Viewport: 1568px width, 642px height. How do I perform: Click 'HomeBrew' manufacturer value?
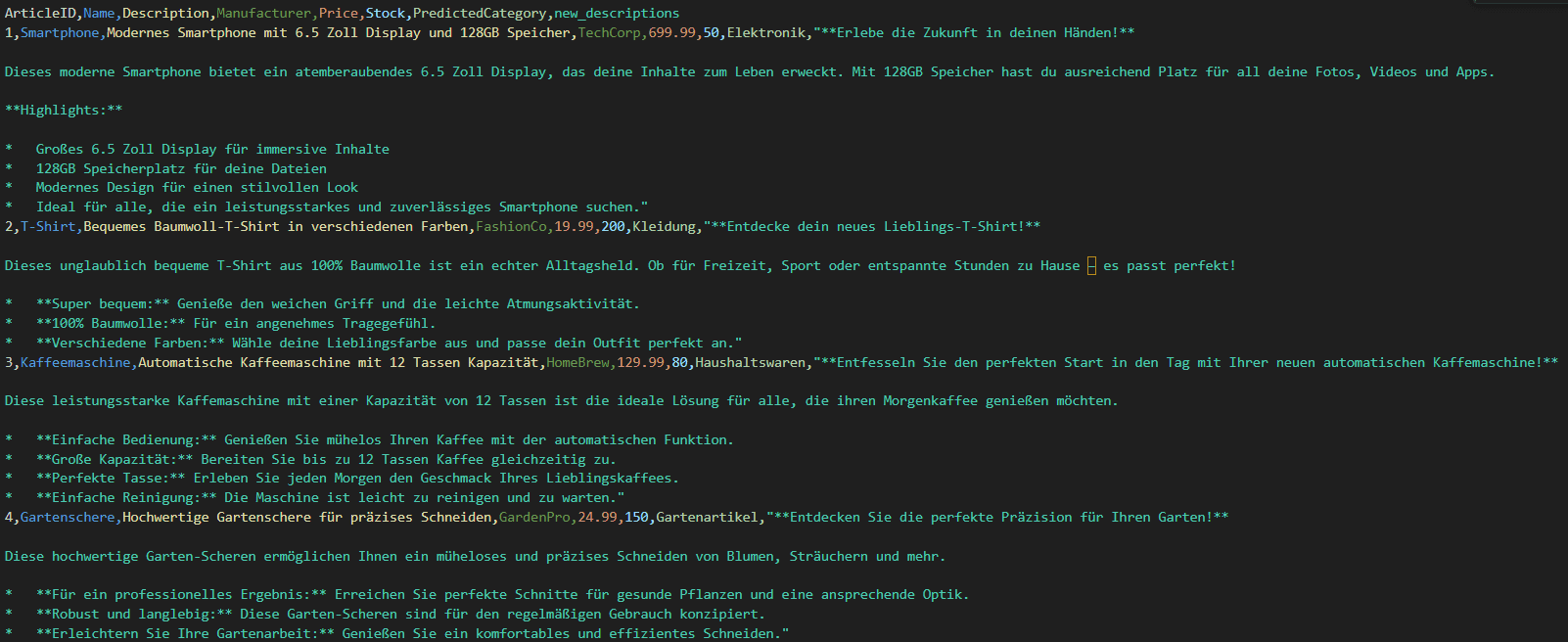(x=577, y=362)
